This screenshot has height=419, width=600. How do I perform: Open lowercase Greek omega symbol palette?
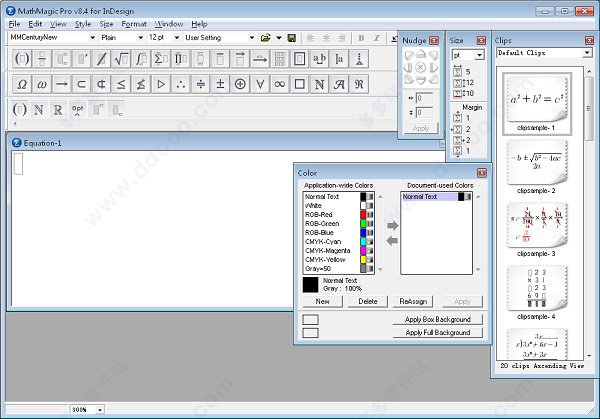[42, 84]
